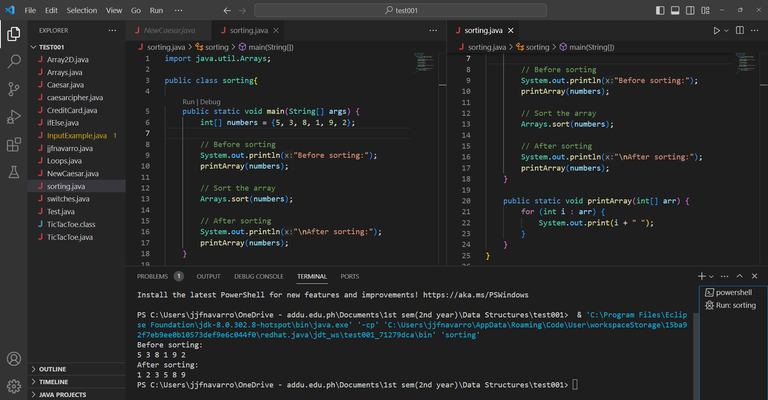Viewport: 768px width, 400px height.
Task: Split the right editor group
Action: (x=741, y=31)
